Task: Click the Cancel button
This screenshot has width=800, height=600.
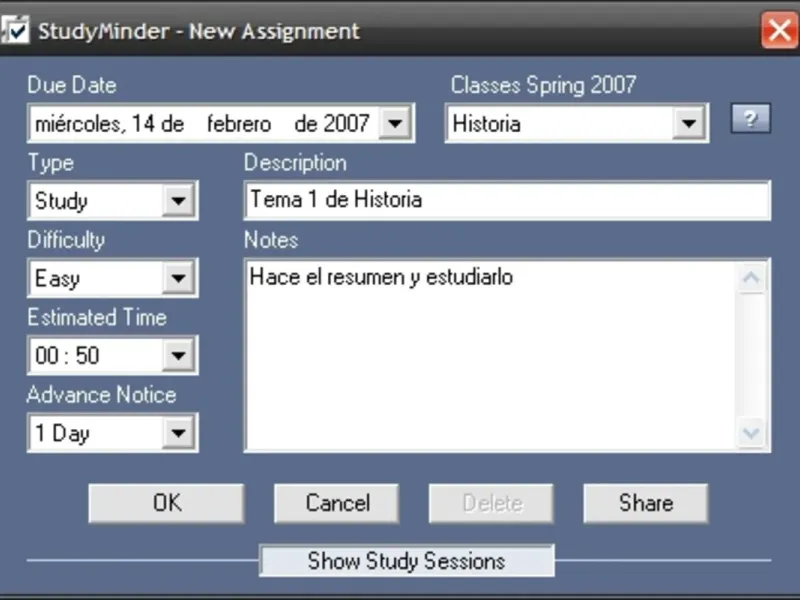Action: [337, 503]
